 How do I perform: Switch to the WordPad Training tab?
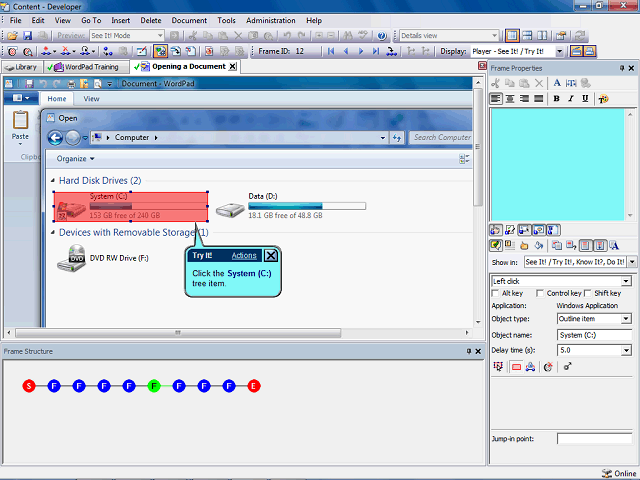(86, 67)
